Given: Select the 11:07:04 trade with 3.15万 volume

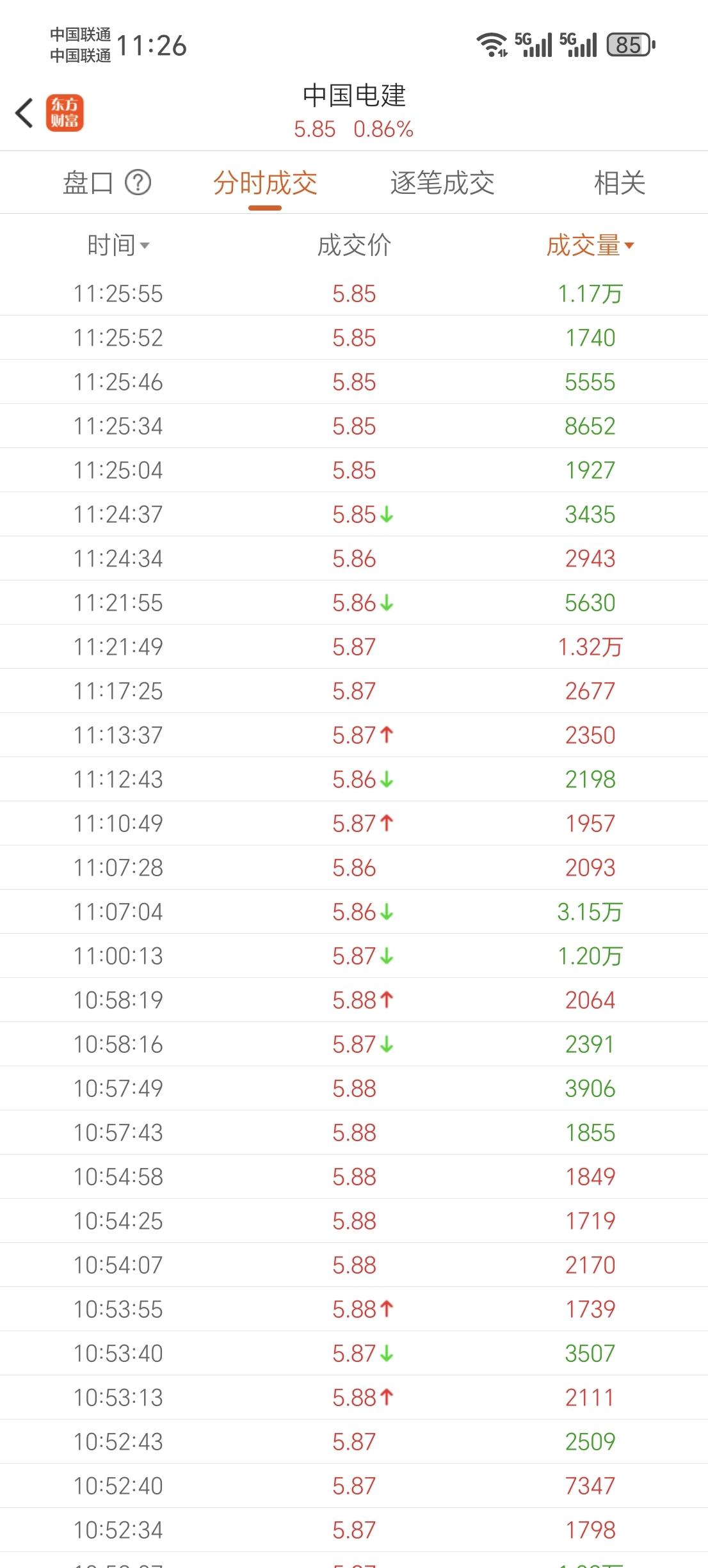Looking at the screenshot, I should pos(354,912).
